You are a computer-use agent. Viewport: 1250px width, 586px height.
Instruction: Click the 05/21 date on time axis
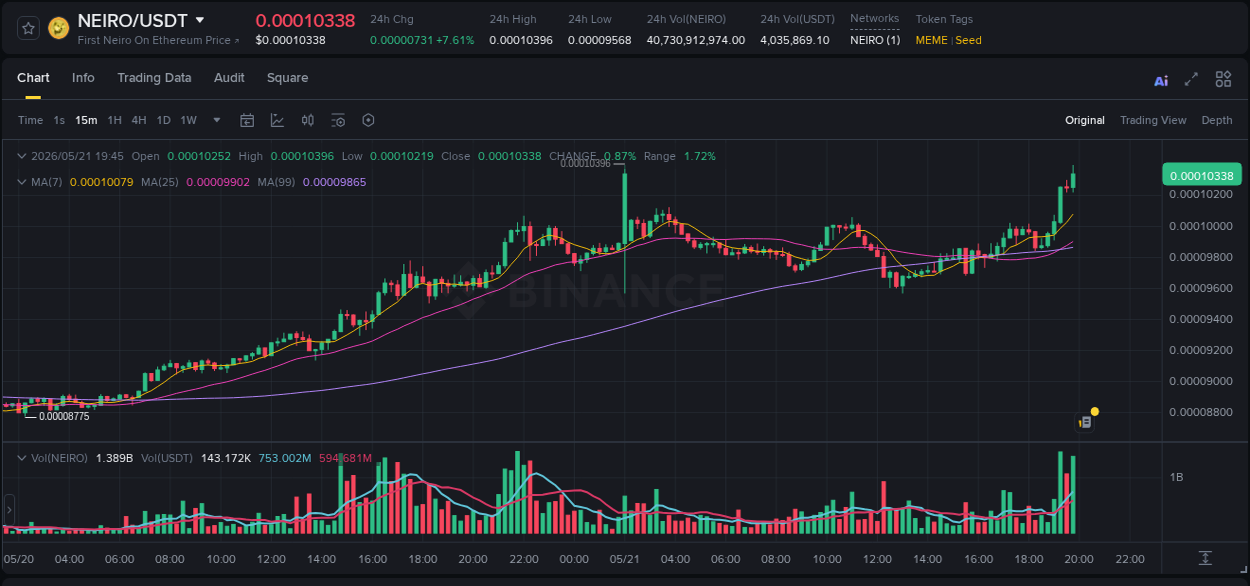click(624, 558)
